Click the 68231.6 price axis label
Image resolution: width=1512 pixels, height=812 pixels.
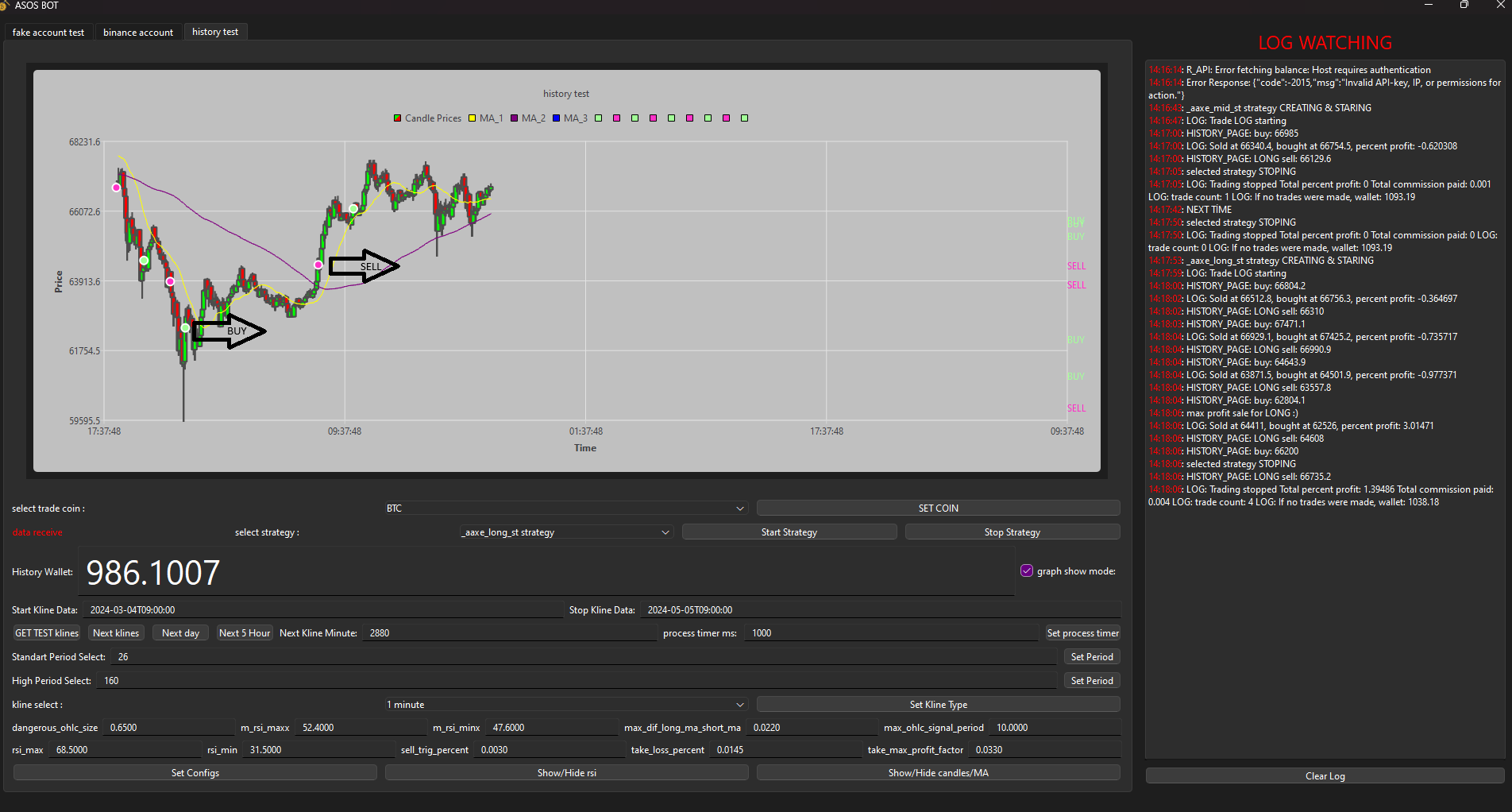(84, 142)
